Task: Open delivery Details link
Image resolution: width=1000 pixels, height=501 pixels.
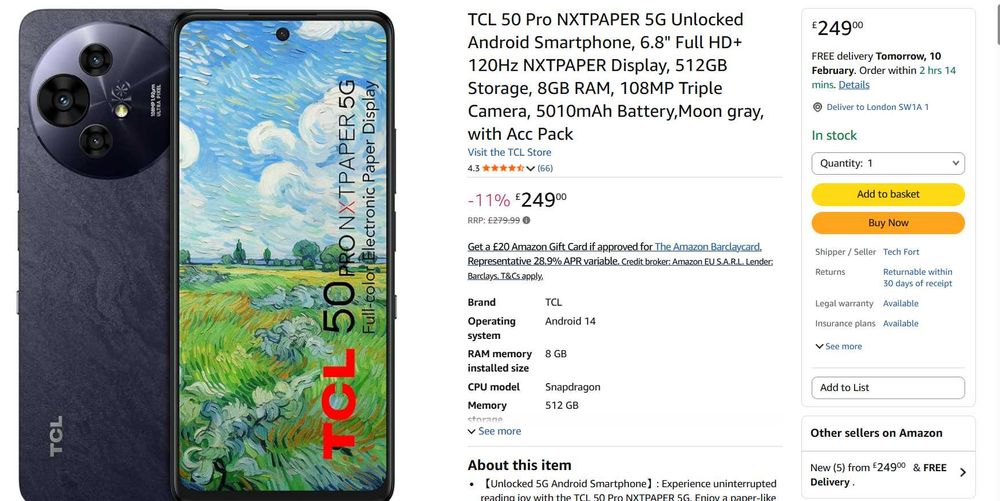Action: pos(853,85)
